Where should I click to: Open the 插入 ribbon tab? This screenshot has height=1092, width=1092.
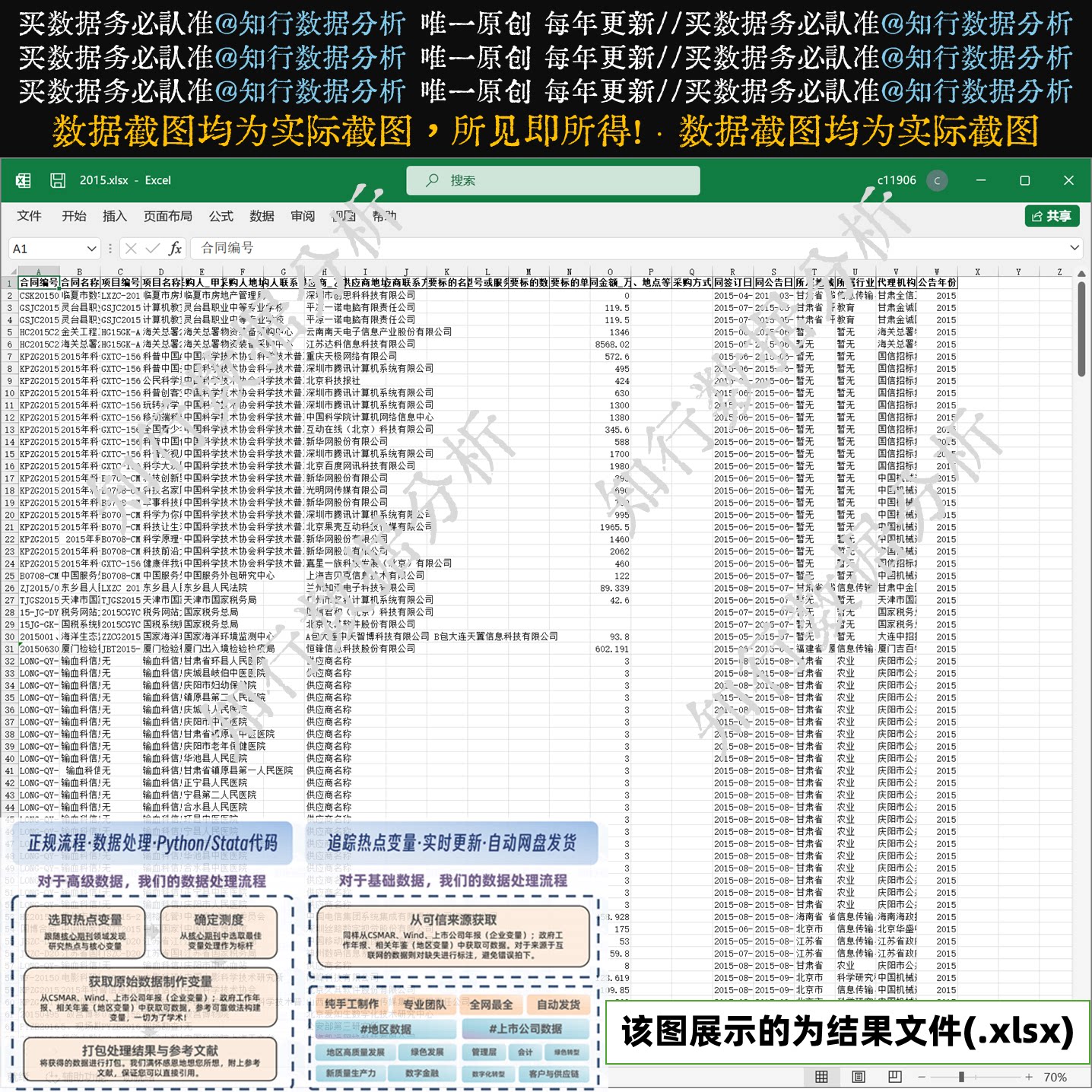[115, 216]
